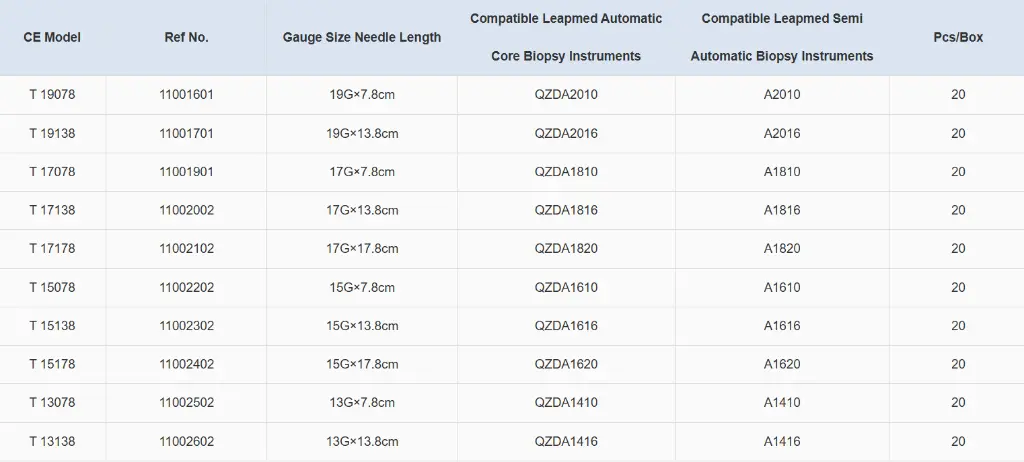
Task: Click the A1820 semi automatic cell
Action: (782, 249)
